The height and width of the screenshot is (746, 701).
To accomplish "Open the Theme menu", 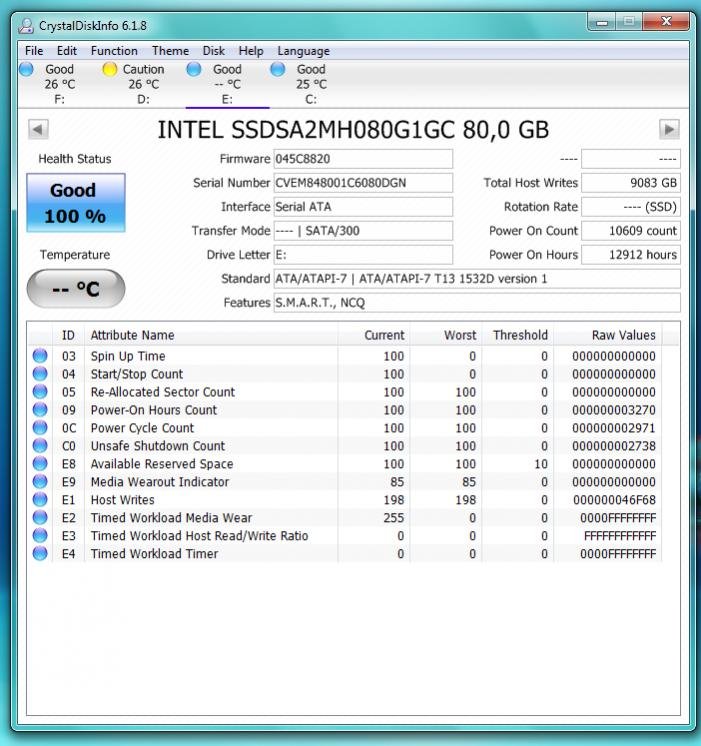I will [x=170, y=51].
